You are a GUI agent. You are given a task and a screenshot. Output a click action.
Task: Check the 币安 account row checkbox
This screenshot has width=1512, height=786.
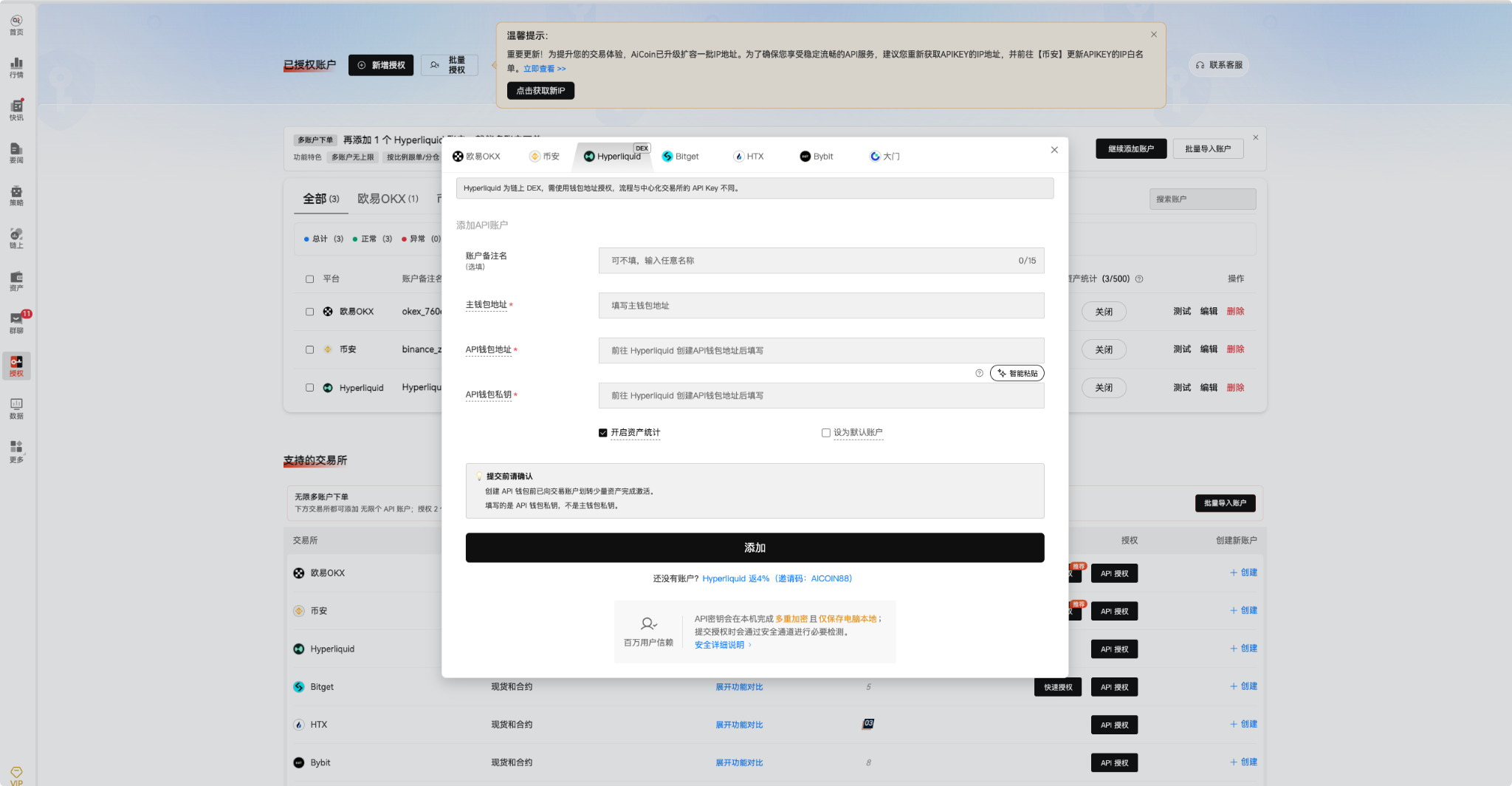(x=309, y=349)
